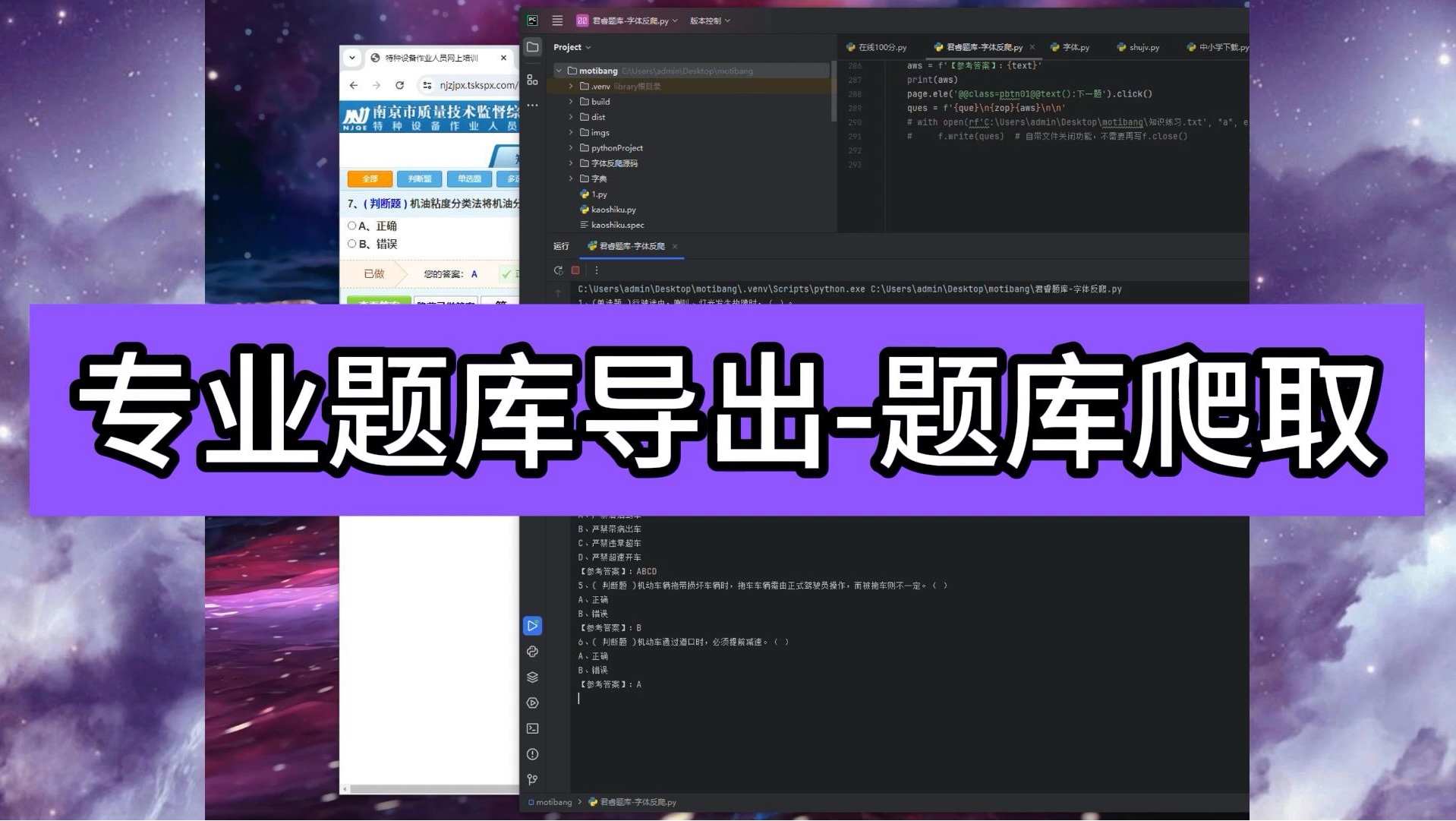This screenshot has width=1456, height=821.
Task: Open the 君睿题库-字体反爬.py project dropdown in title bar
Action: [x=627, y=21]
